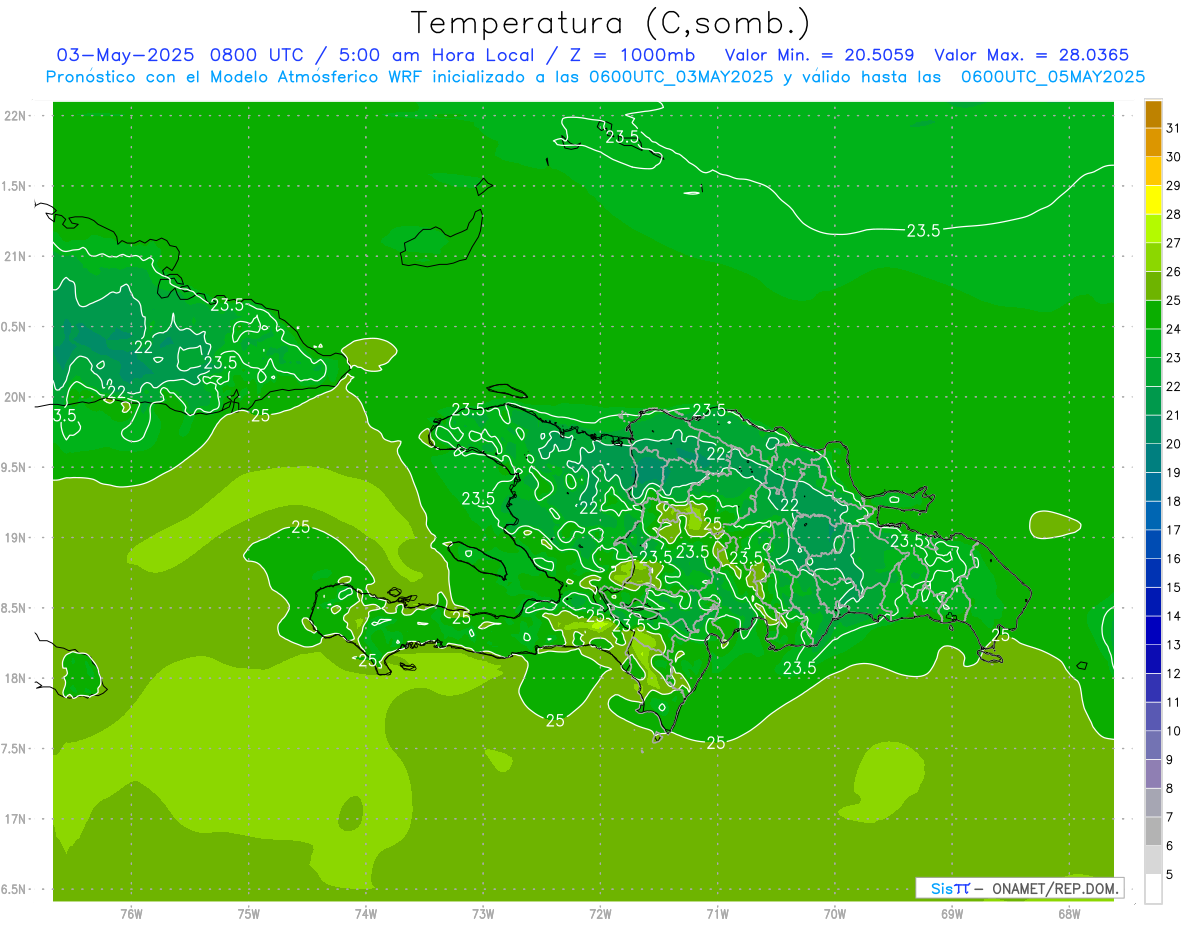This screenshot has width=1200, height=927.
Task: Click the "Temperatura (C,somb.)" map title
Action: [611, 23]
